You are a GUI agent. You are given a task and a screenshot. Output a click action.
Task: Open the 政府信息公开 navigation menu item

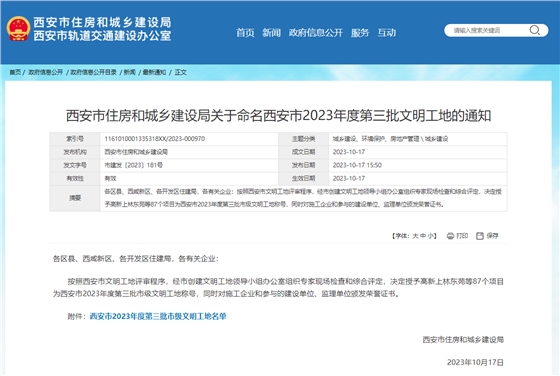point(316,33)
